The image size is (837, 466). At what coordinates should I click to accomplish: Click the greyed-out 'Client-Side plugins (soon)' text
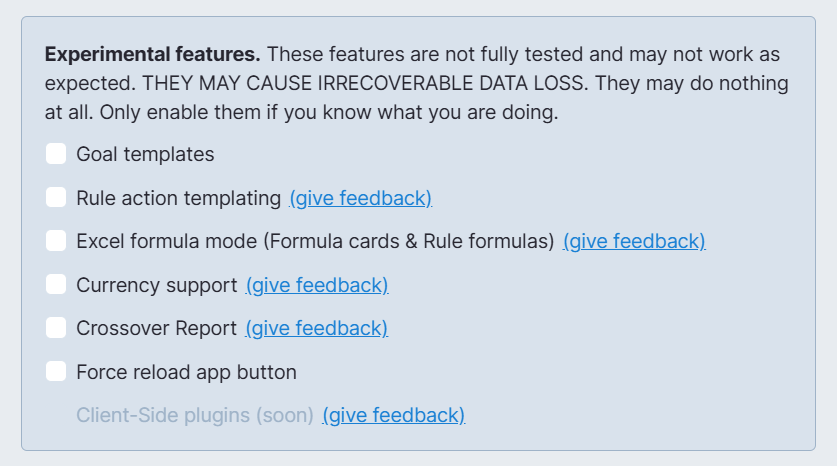(x=195, y=415)
